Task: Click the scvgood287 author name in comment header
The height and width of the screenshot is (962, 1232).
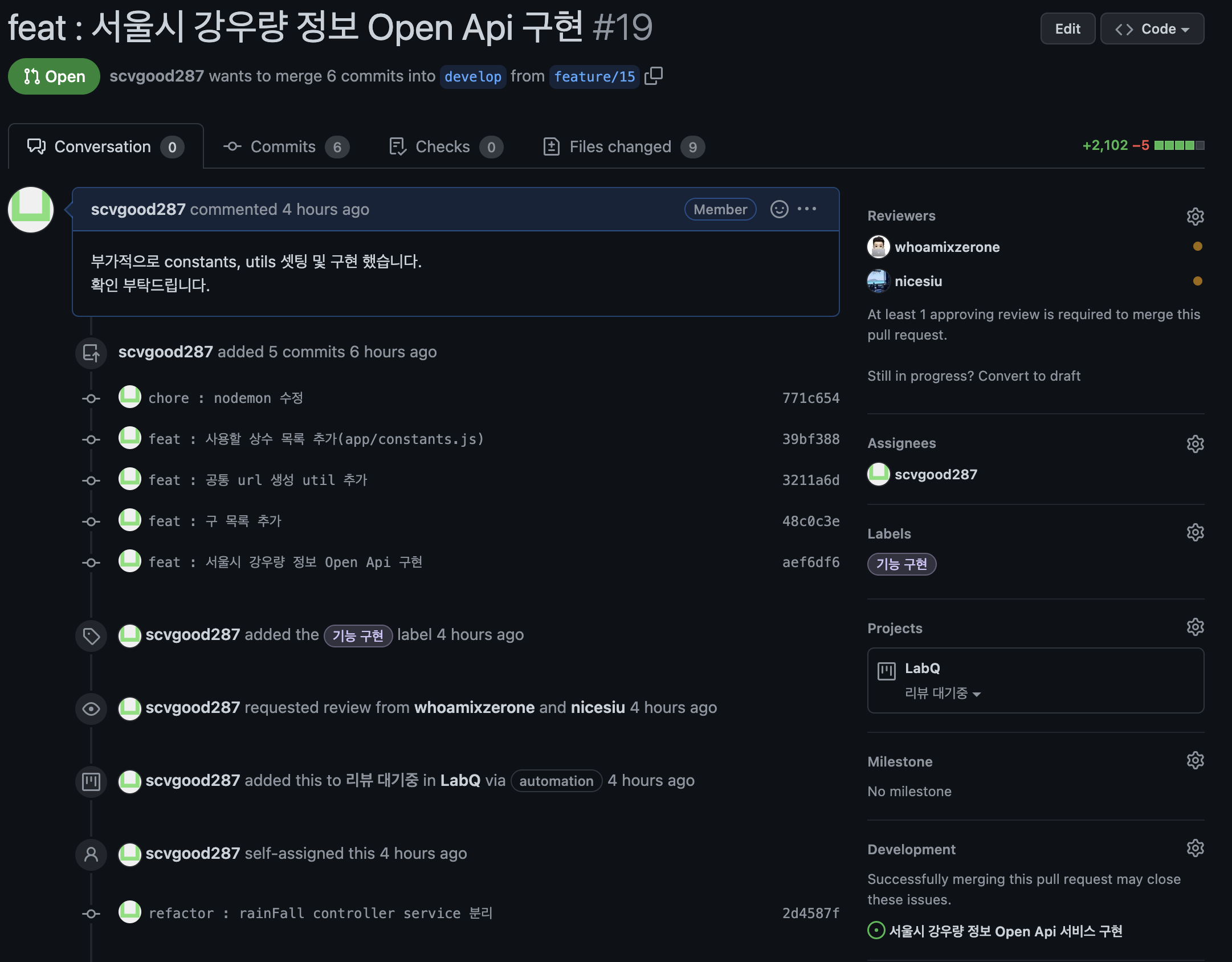Action: click(x=138, y=209)
